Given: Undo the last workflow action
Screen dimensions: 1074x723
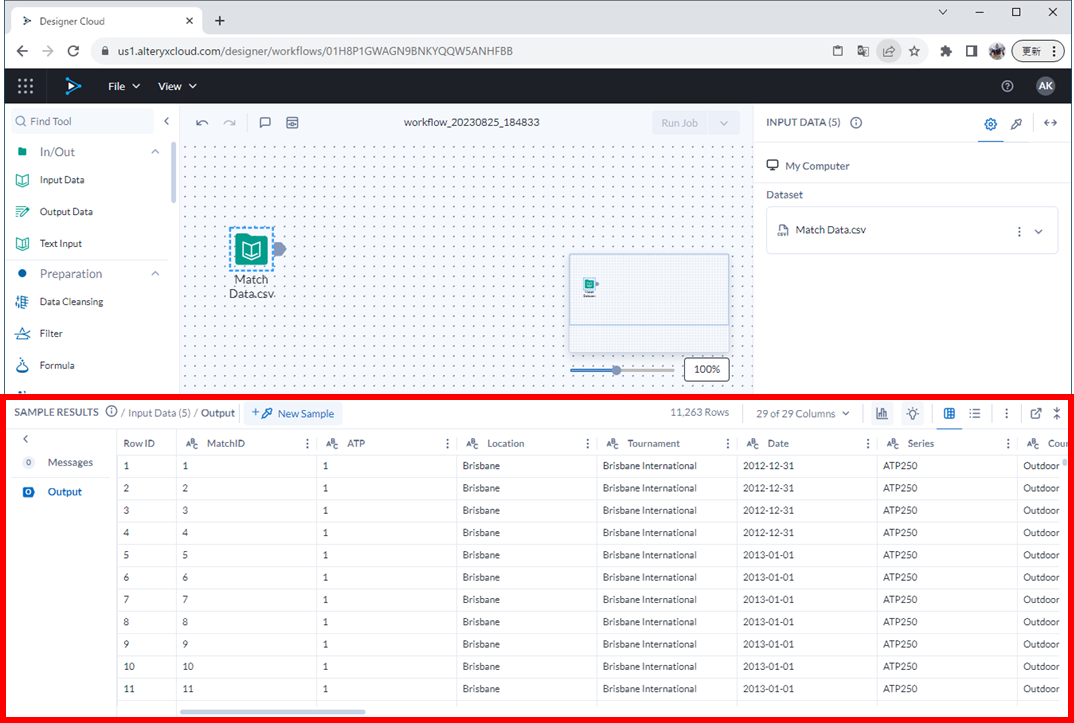Looking at the screenshot, I should 202,123.
